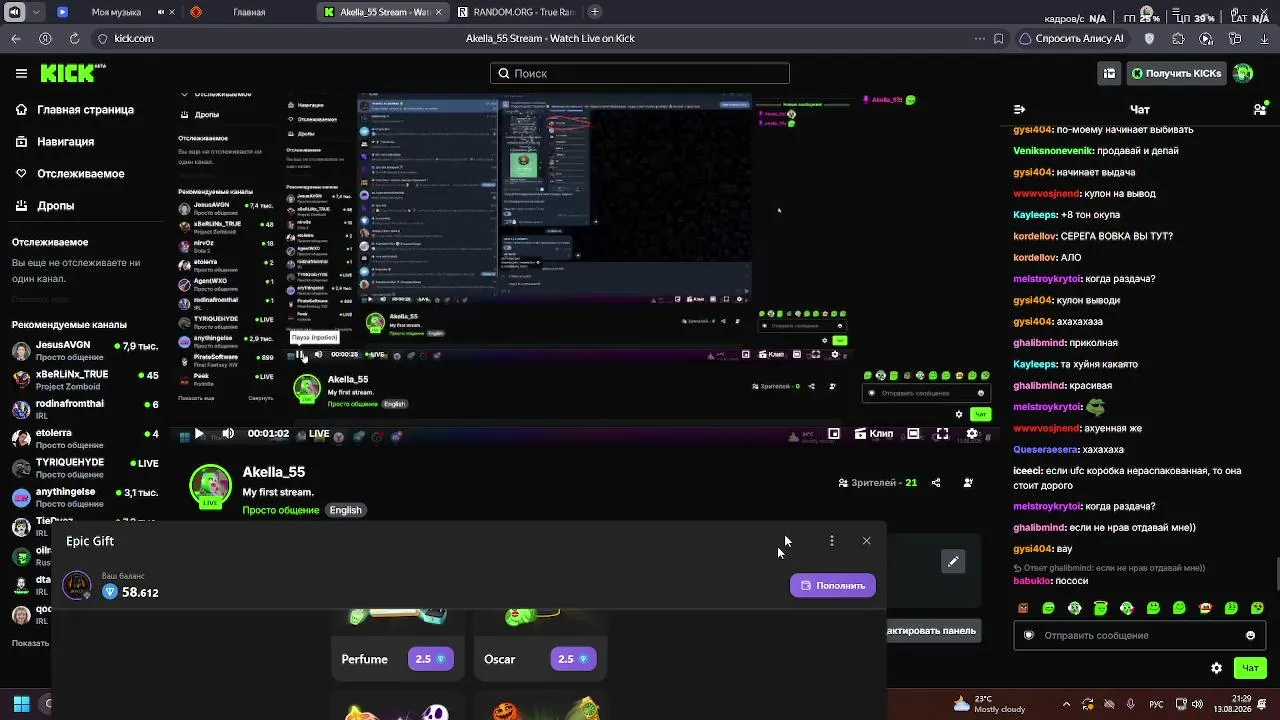Open anythingelse recommended channel
Screen dimensions: 1280x720
pyautogui.click(x=85, y=497)
